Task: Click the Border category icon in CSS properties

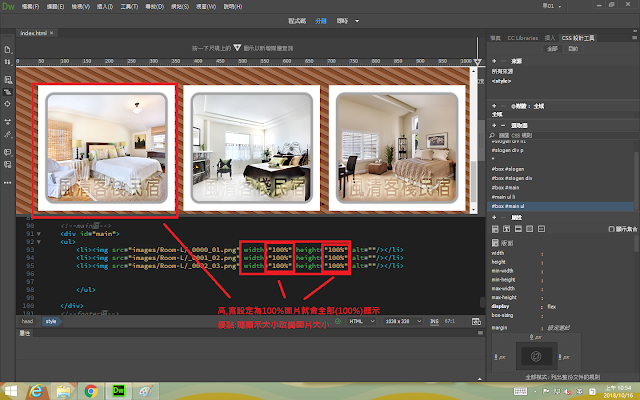Action: 518,229
